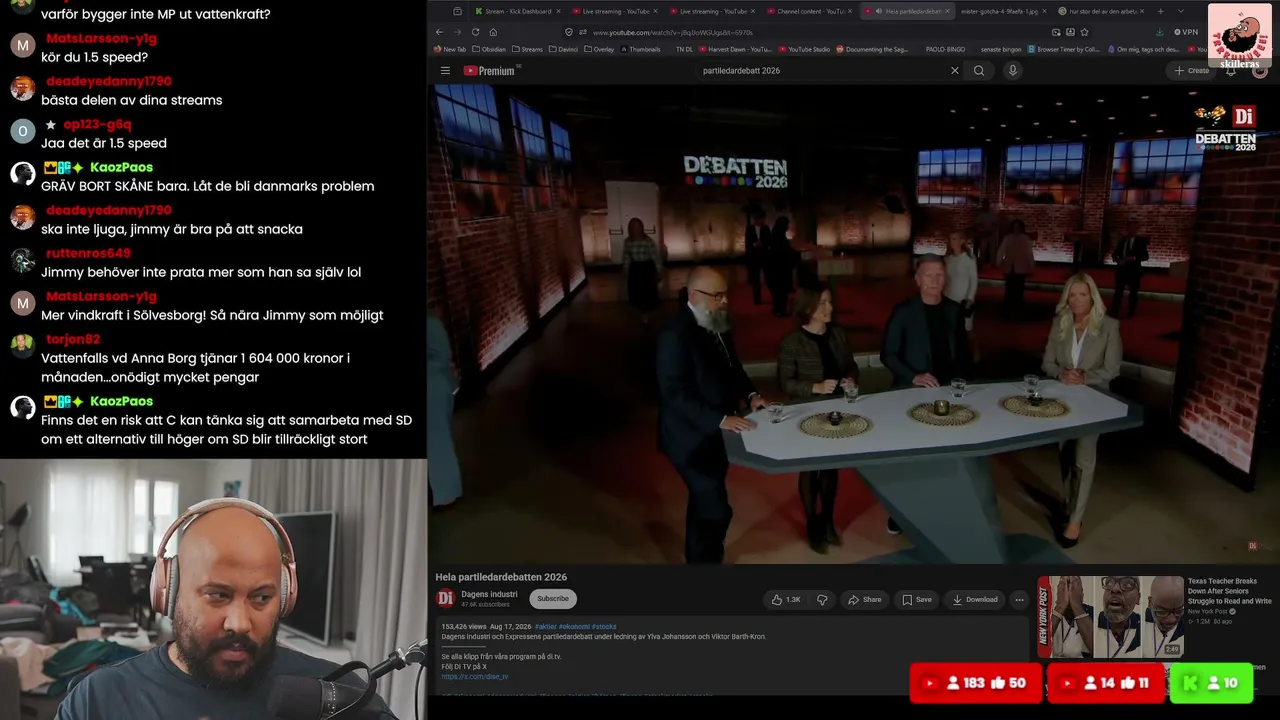This screenshot has height=720, width=1280.
Task: Open the YouTube Create button
Action: tap(1193, 70)
